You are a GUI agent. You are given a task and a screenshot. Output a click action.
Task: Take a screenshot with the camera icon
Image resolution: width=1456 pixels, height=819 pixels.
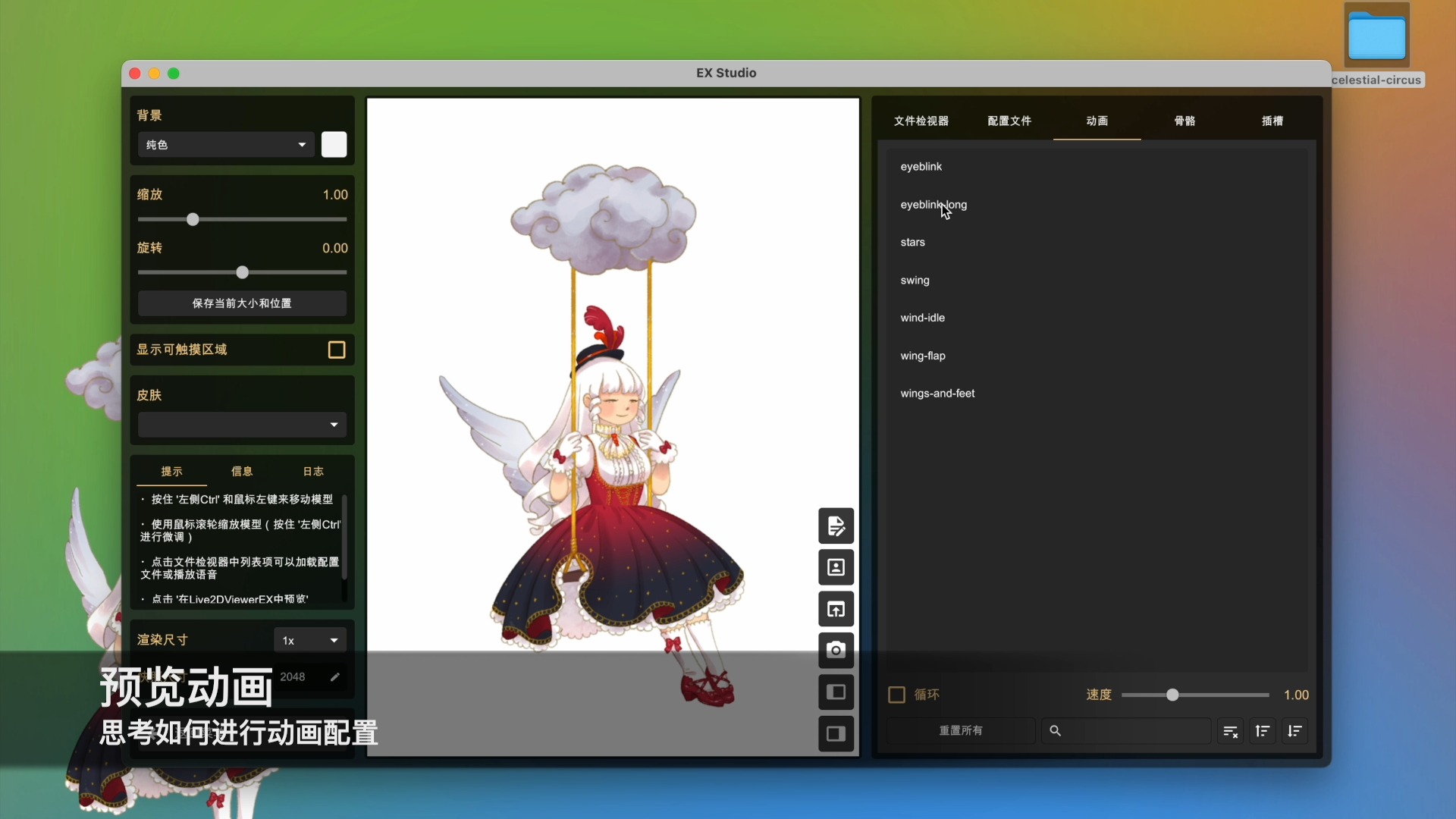point(836,650)
